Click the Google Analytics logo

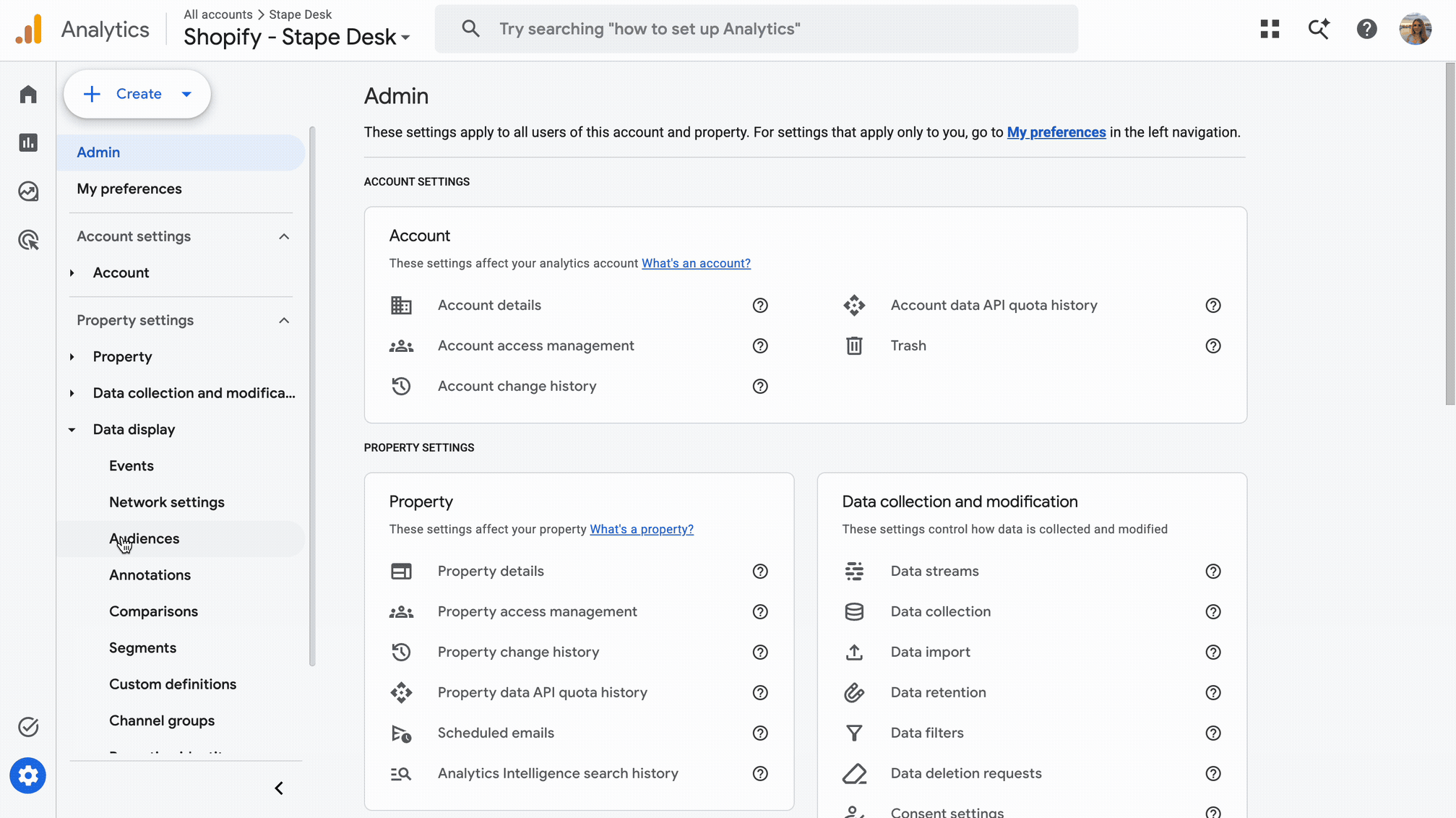point(29,30)
